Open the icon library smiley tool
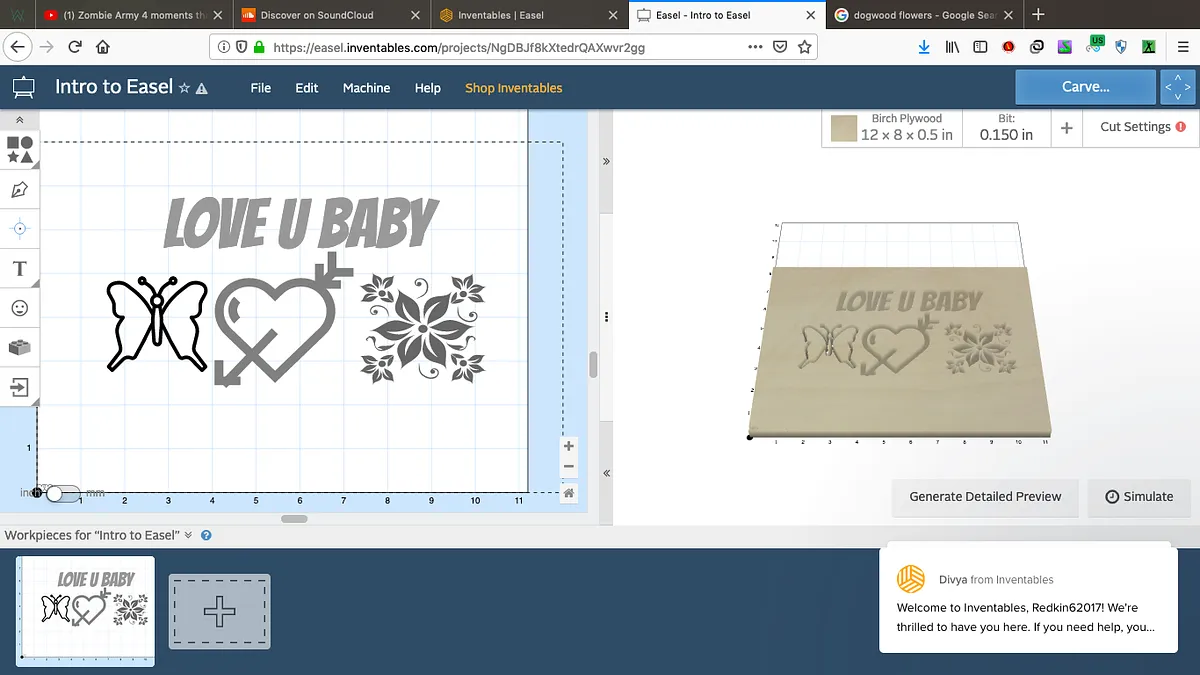This screenshot has height=675, width=1200. click(x=20, y=308)
